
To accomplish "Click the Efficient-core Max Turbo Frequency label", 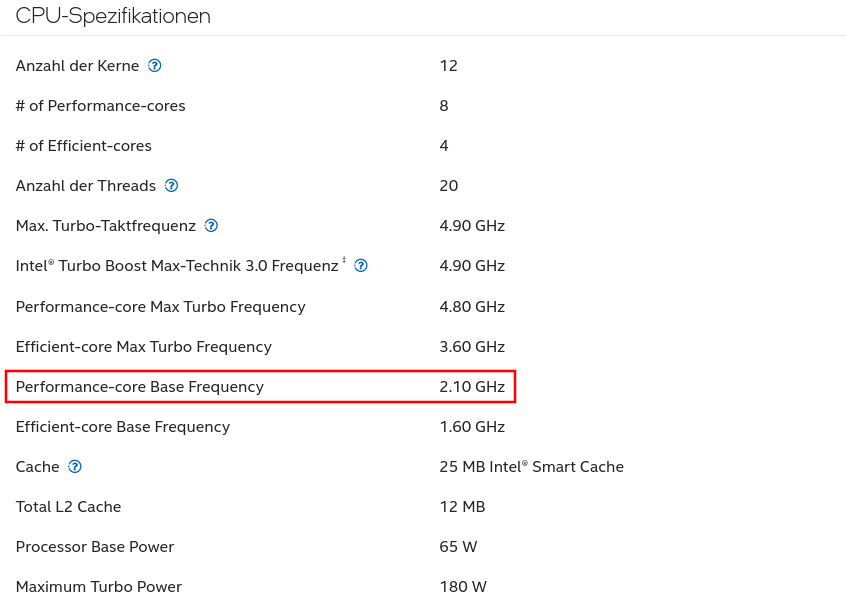I will pos(144,347).
